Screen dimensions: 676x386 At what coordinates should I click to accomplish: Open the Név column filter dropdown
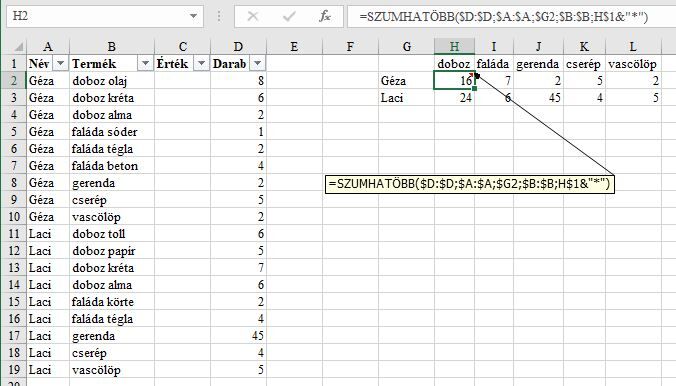(60, 63)
